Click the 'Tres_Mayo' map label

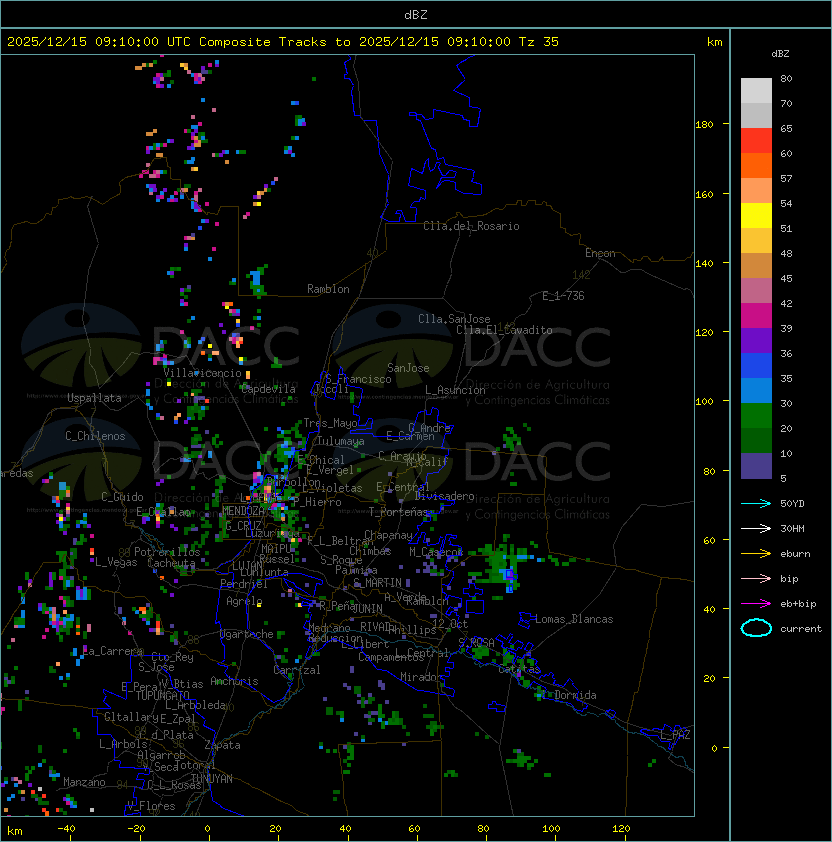[x=330, y=423]
